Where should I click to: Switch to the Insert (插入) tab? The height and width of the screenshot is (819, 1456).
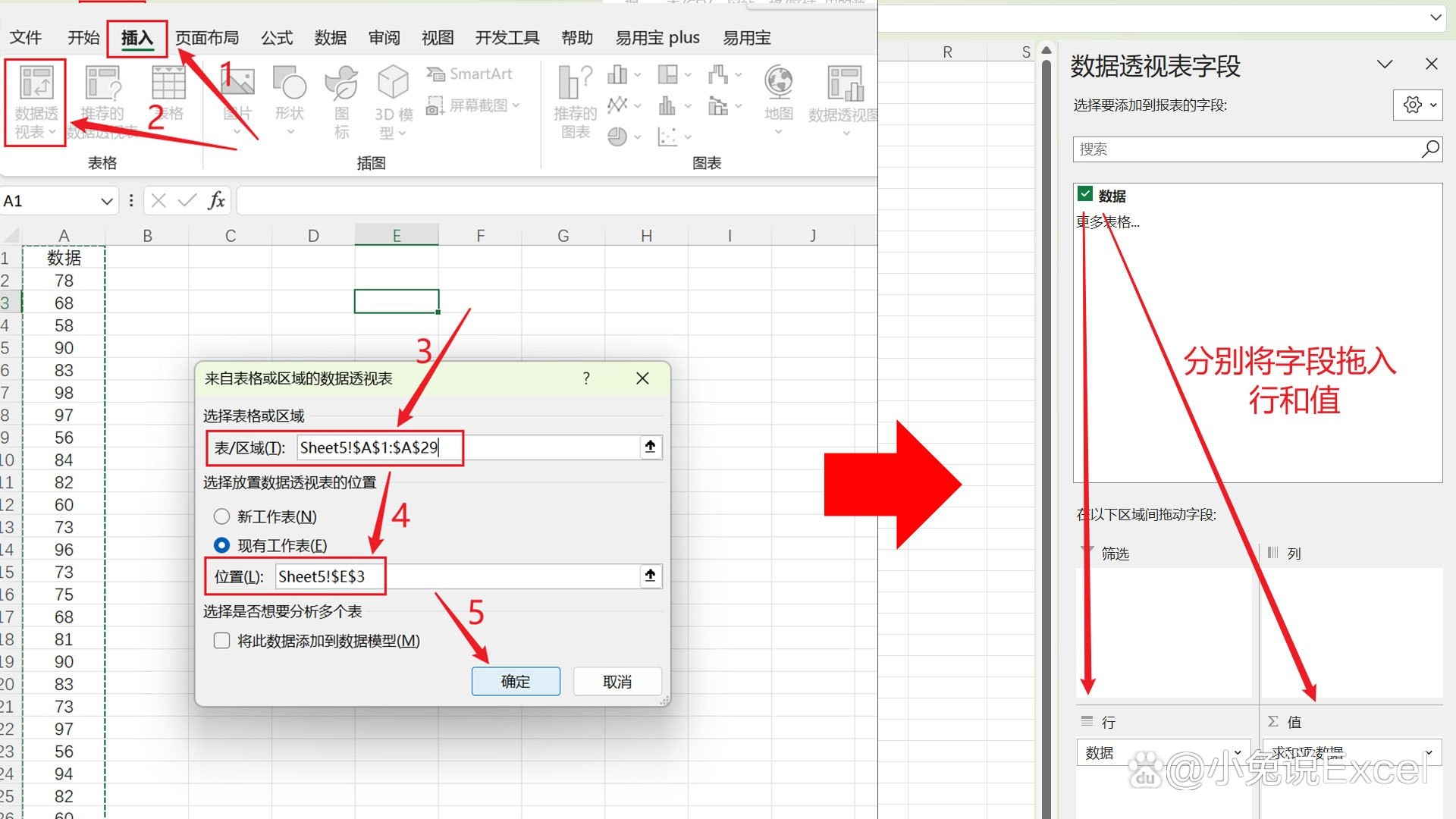coord(137,37)
